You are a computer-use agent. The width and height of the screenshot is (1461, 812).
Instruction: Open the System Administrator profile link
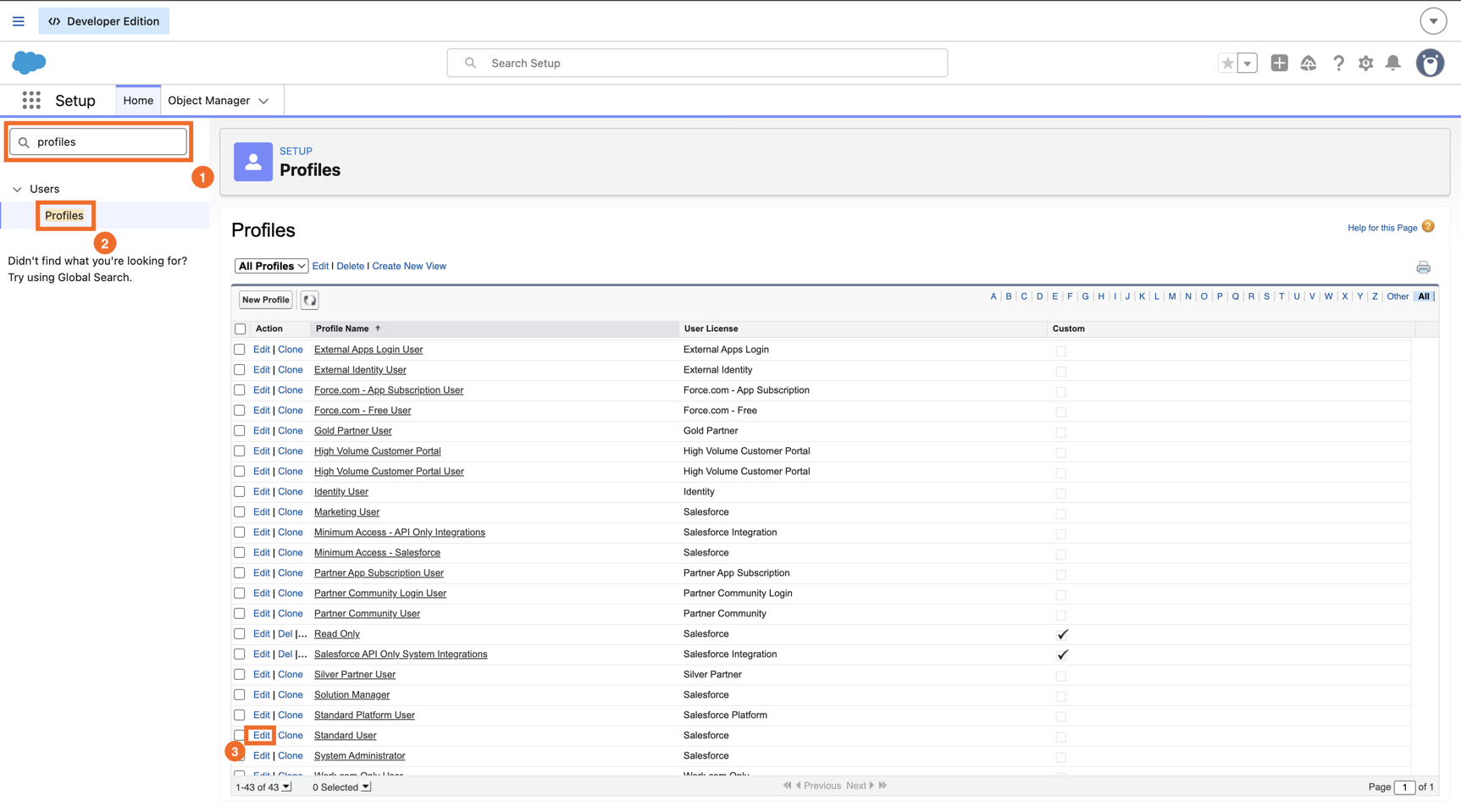pos(359,756)
